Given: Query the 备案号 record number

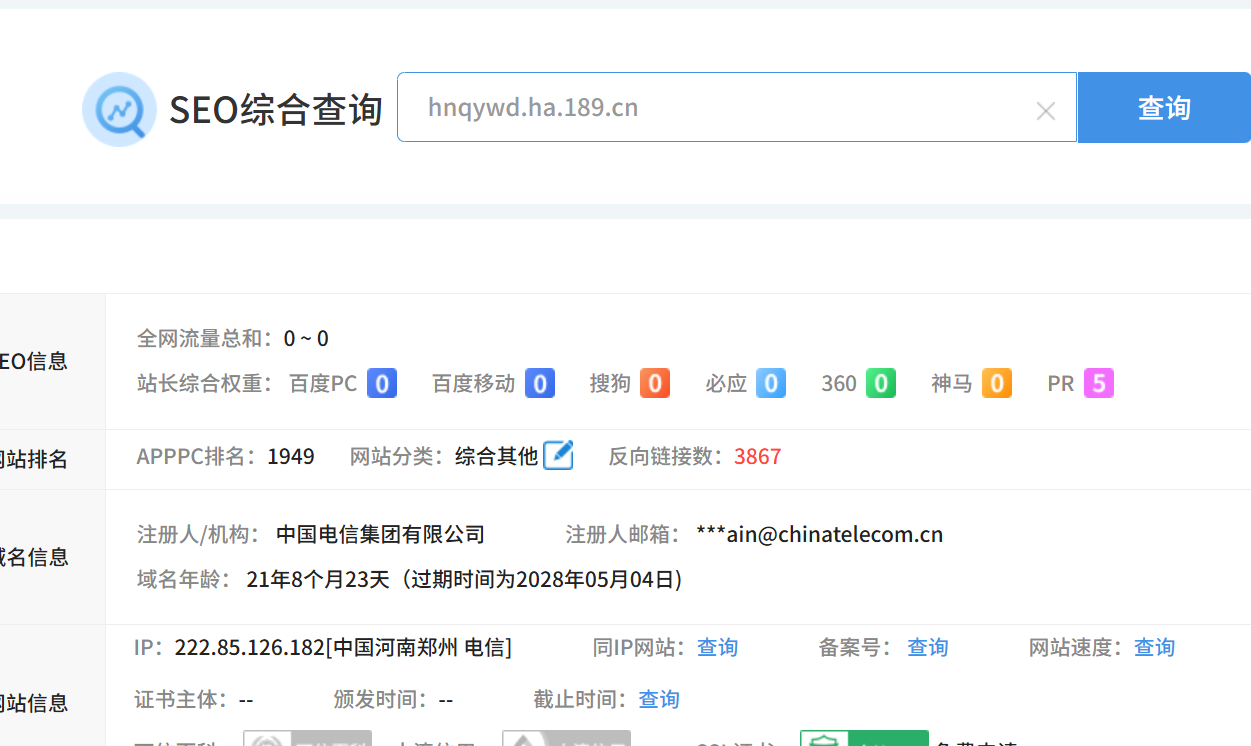Looking at the screenshot, I should 927,648.
